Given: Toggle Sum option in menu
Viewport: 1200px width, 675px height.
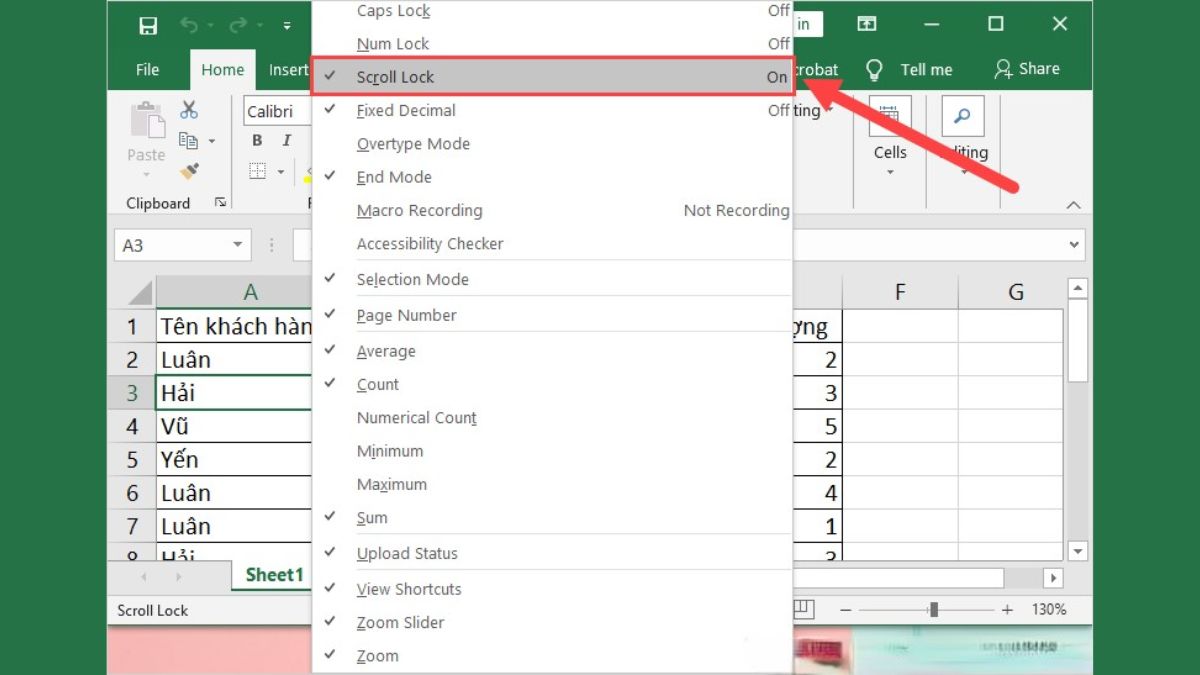Looking at the screenshot, I should pyautogui.click(x=552, y=518).
